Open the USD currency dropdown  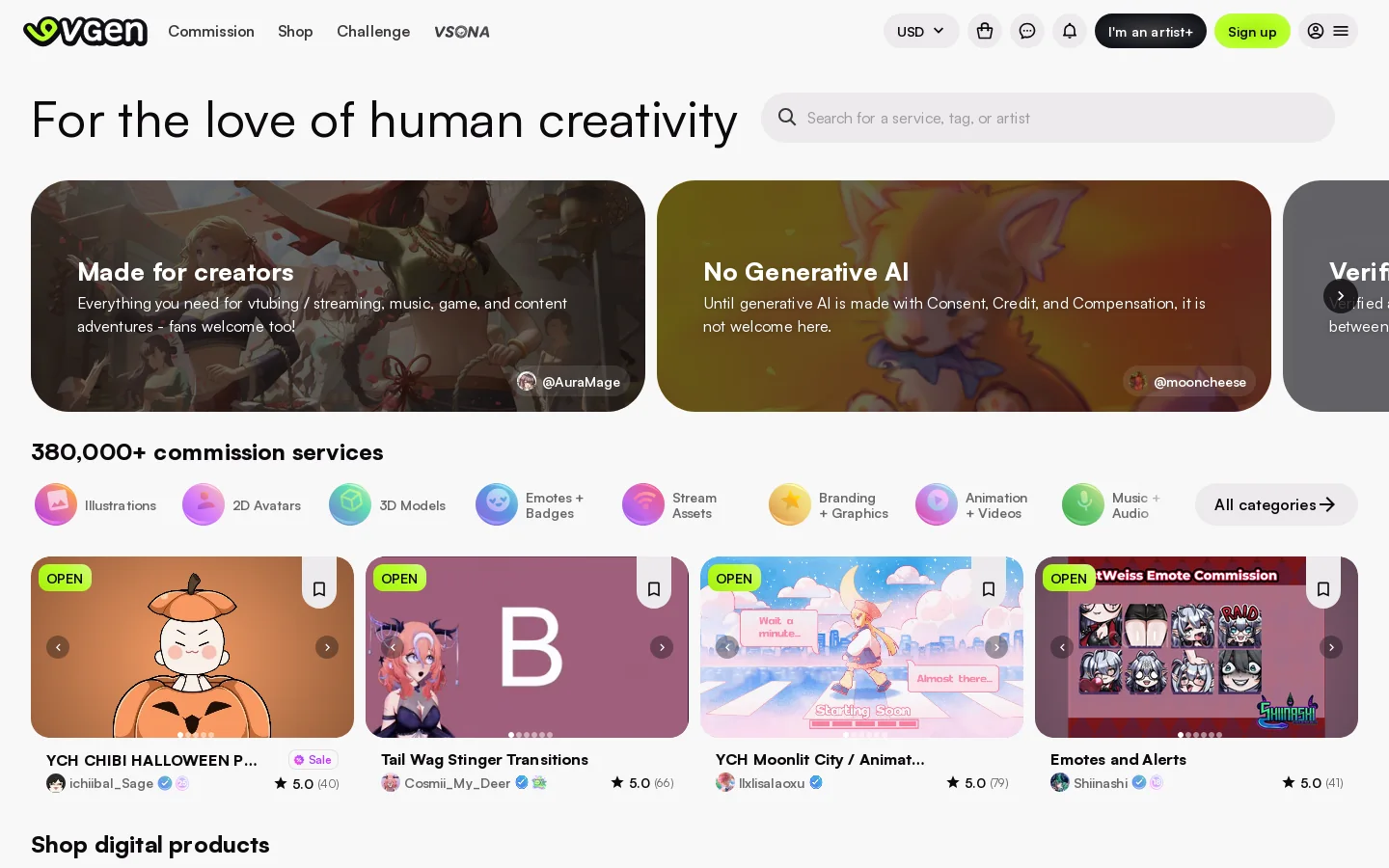tap(921, 31)
